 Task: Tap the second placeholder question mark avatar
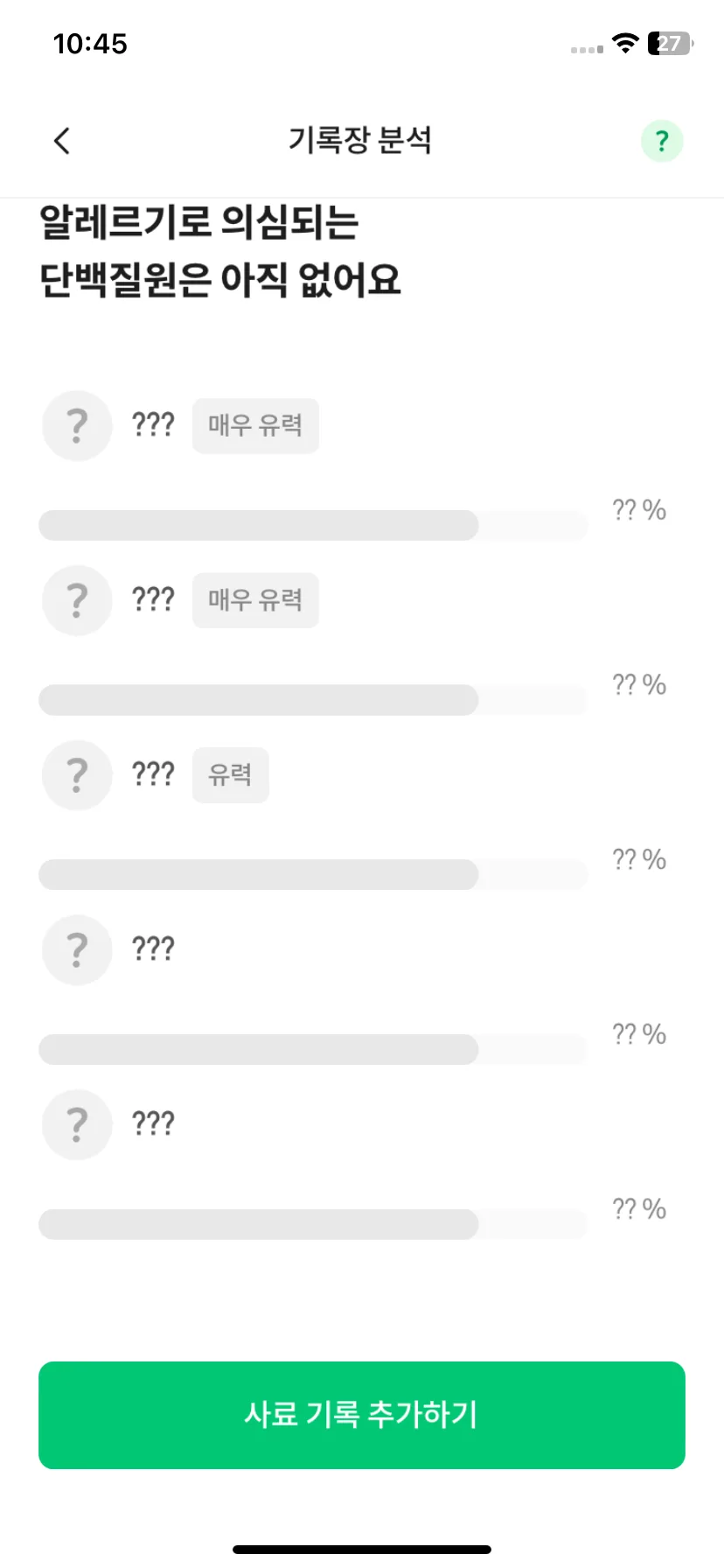click(x=77, y=600)
